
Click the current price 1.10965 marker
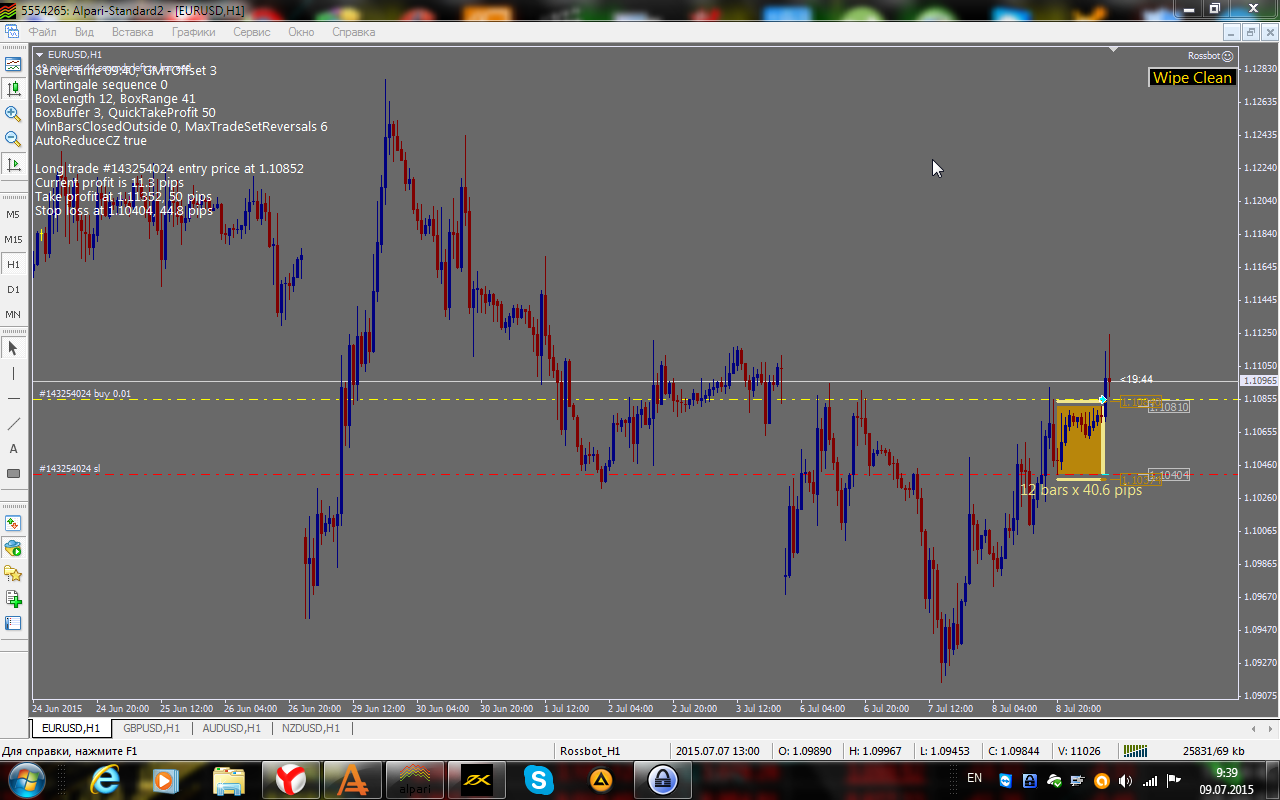[1257, 381]
